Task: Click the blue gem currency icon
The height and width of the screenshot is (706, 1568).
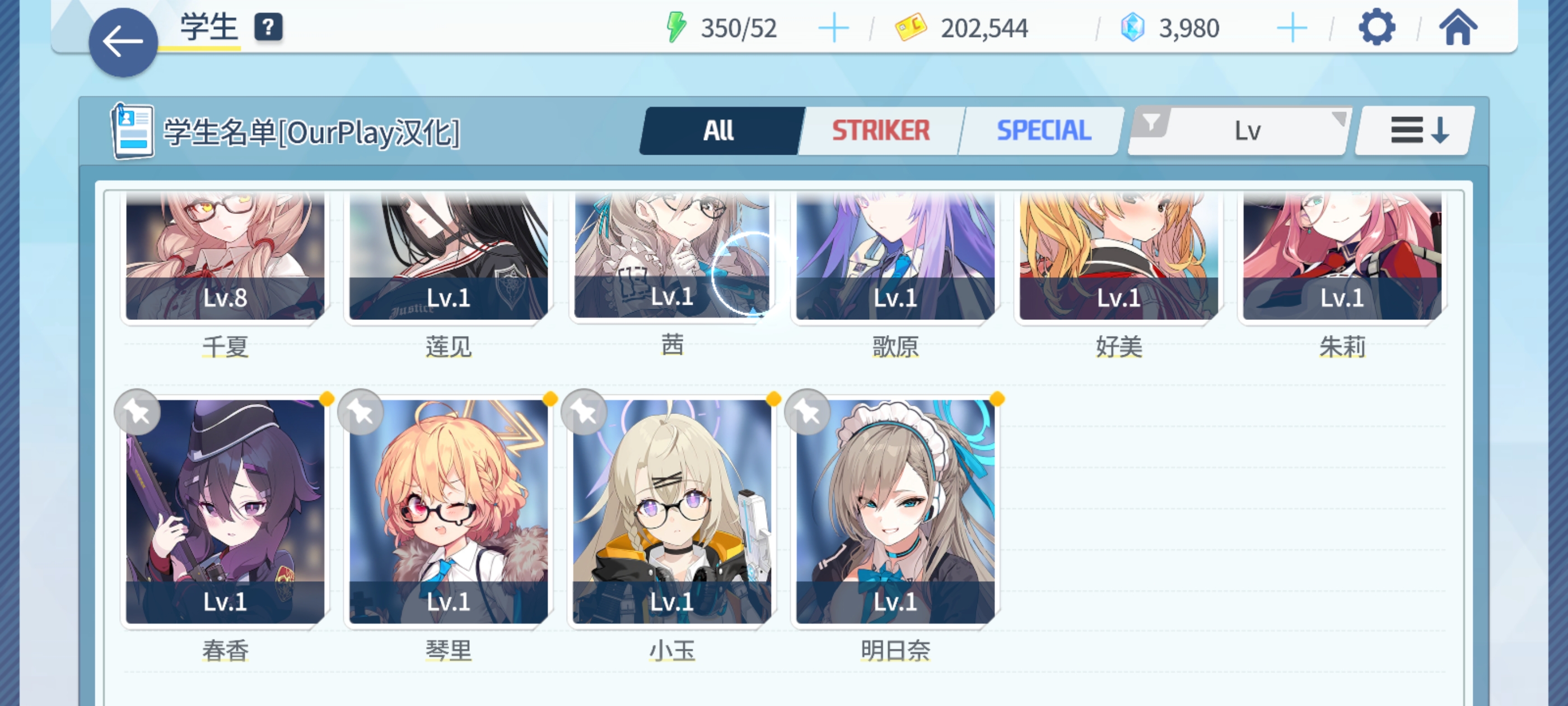Action: coord(1132,28)
